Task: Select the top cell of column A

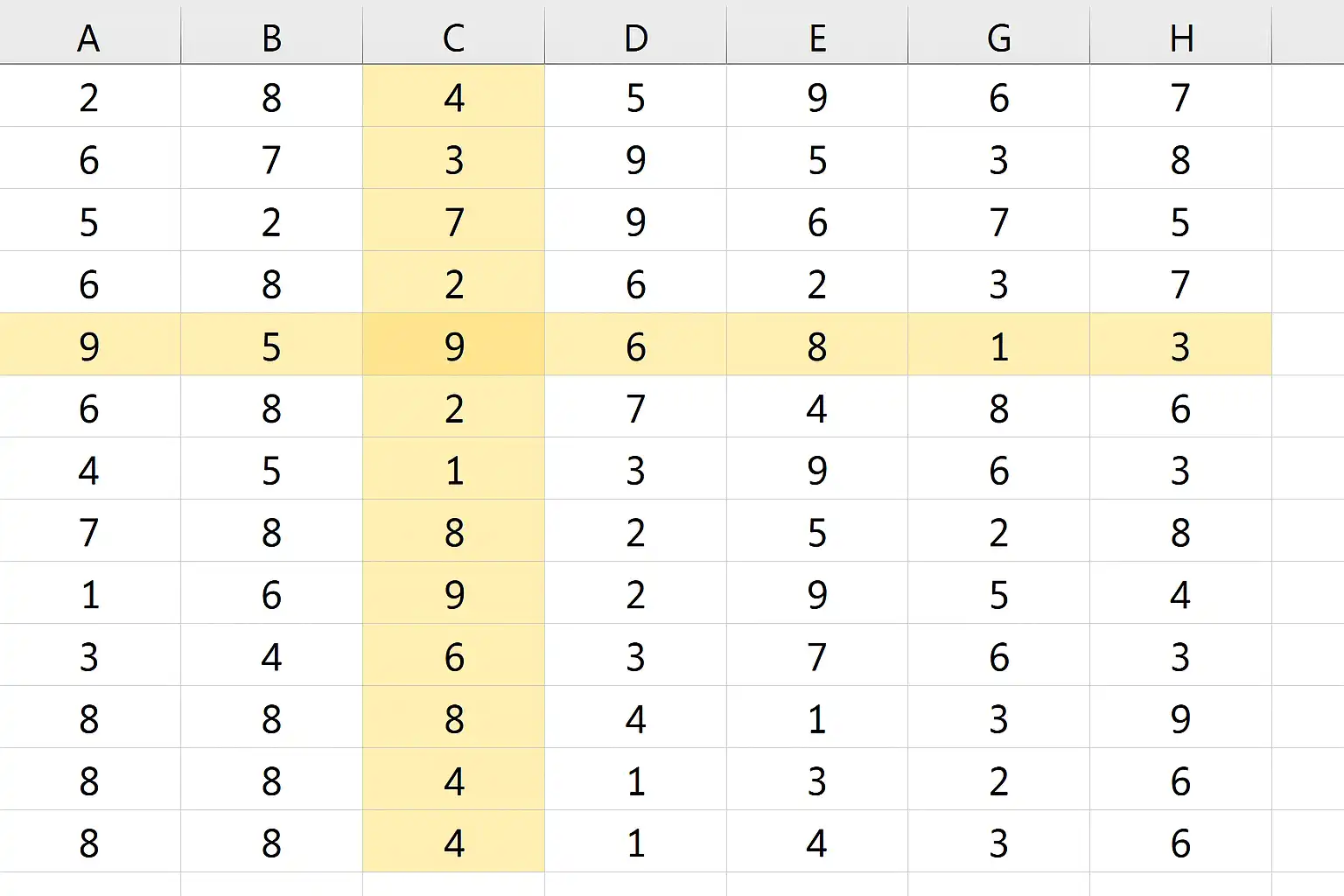Action: (x=89, y=97)
